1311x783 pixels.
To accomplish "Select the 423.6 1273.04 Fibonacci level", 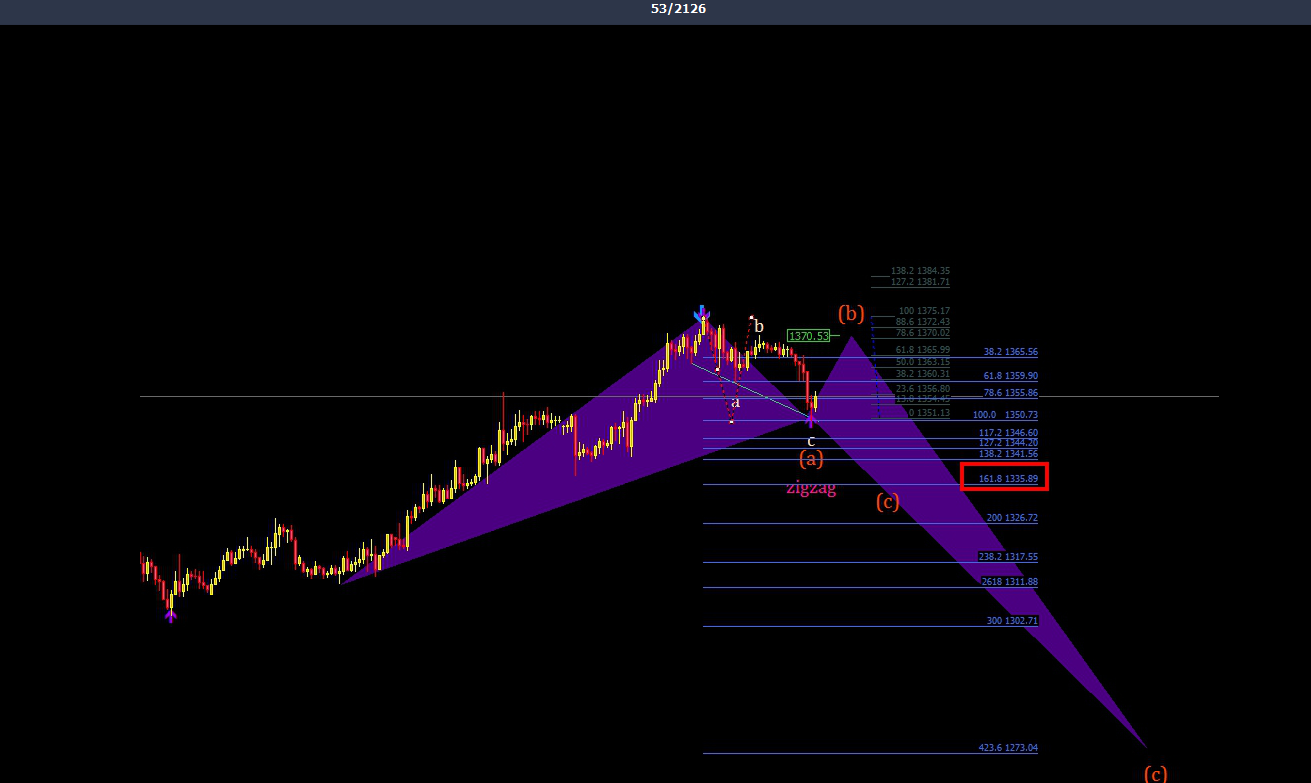I will pos(1008,748).
